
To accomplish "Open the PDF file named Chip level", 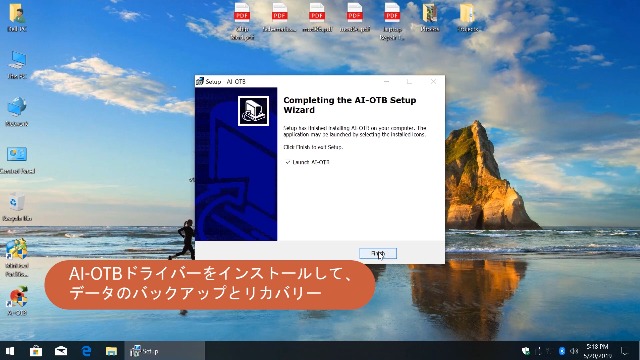I will point(242,22).
